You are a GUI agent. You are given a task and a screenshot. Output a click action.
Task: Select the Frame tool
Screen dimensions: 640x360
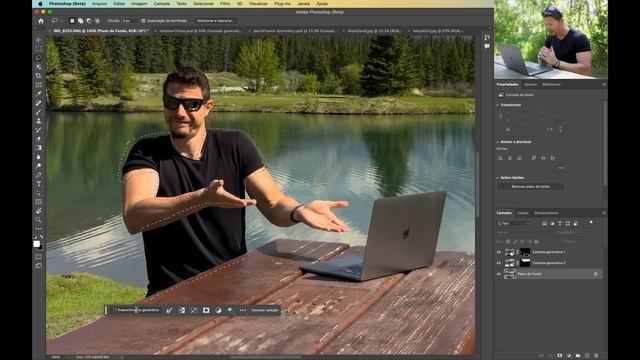[38, 85]
